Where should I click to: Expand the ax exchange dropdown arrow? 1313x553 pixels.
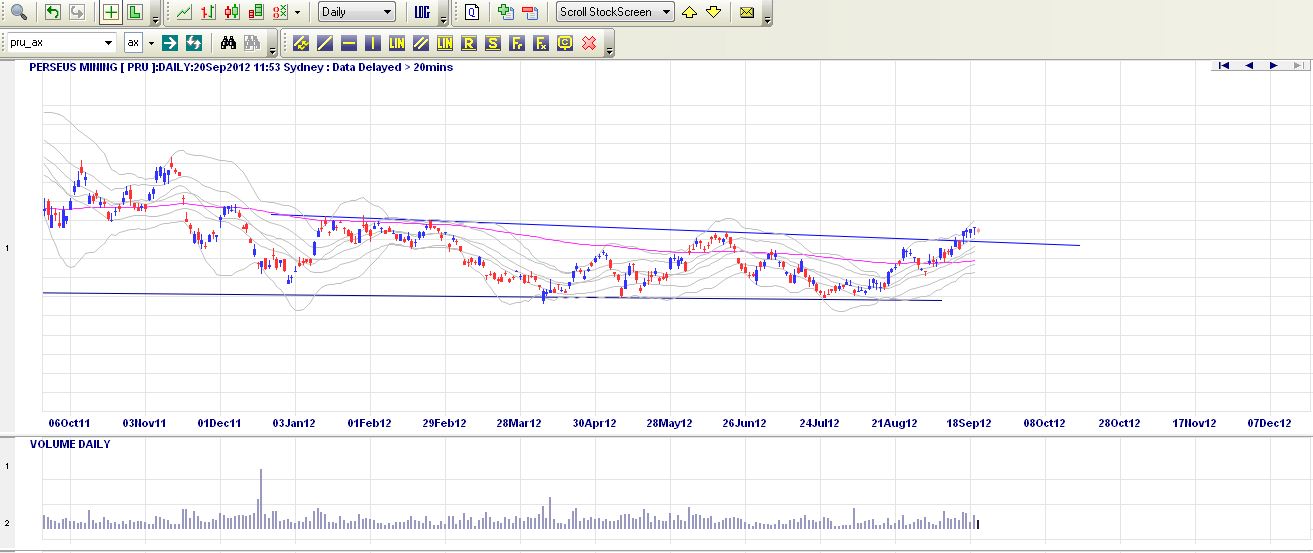point(151,42)
